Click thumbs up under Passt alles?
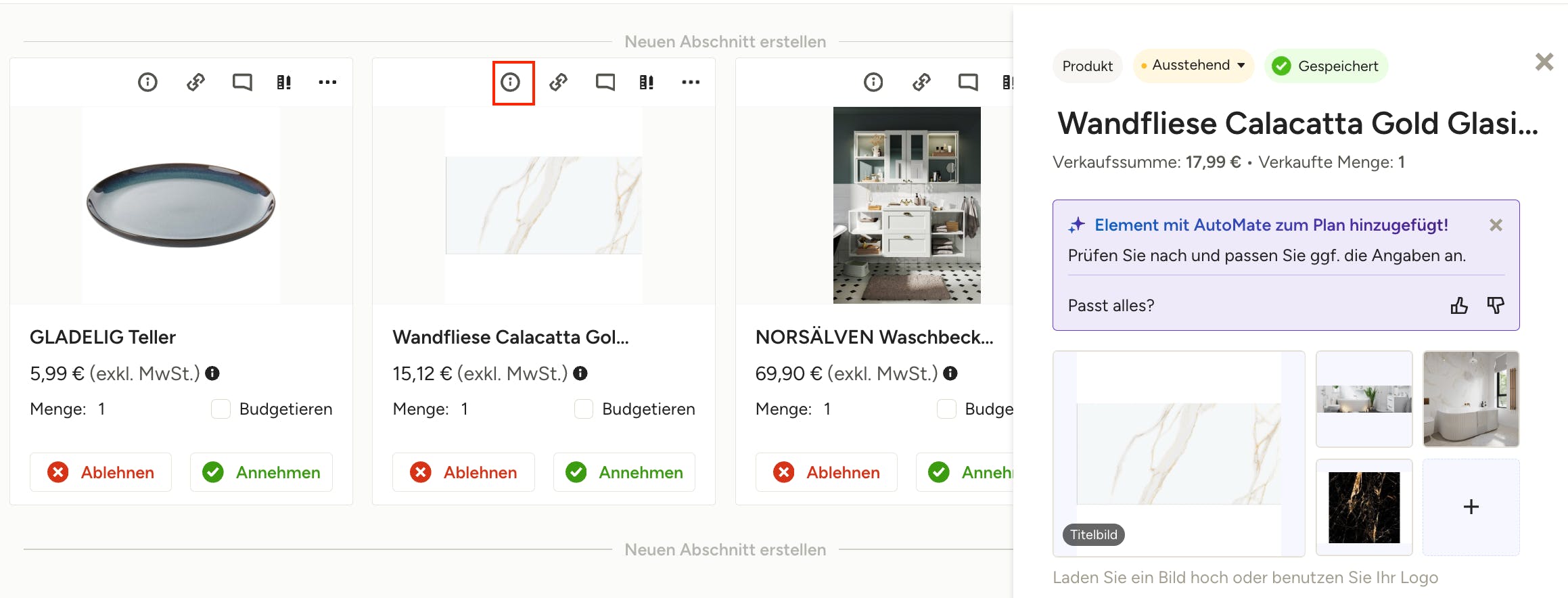1568x598 pixels. 1459,306
